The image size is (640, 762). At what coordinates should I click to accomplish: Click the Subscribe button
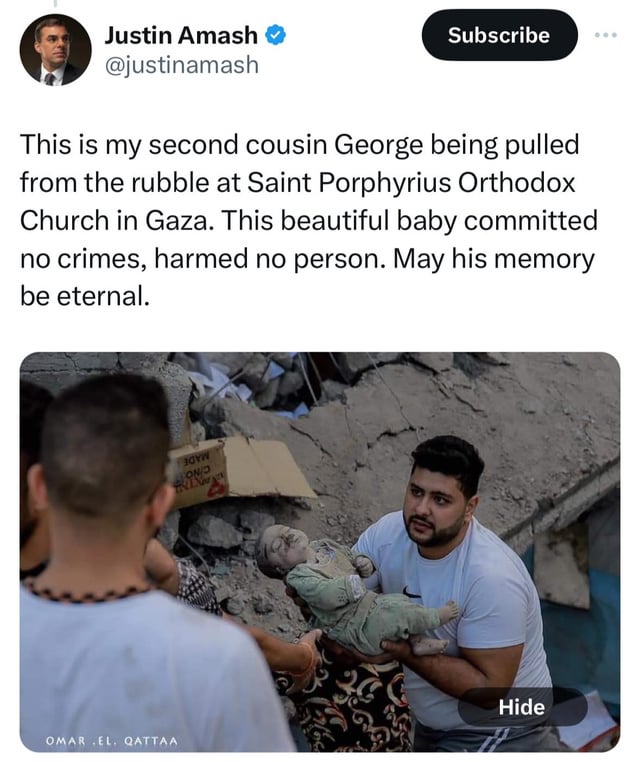(500, 35)
